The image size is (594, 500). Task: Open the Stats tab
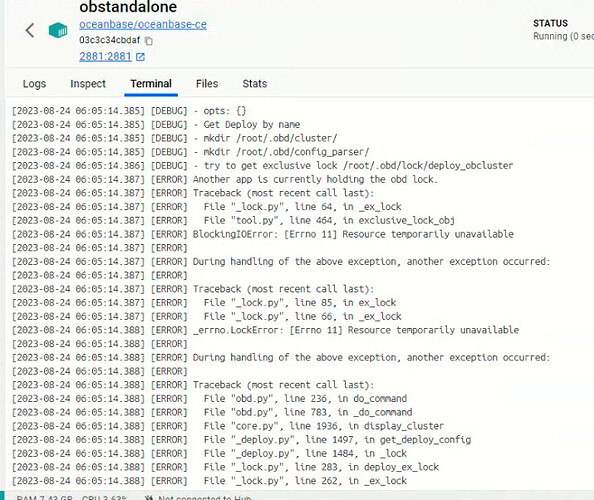pos(255,84)
